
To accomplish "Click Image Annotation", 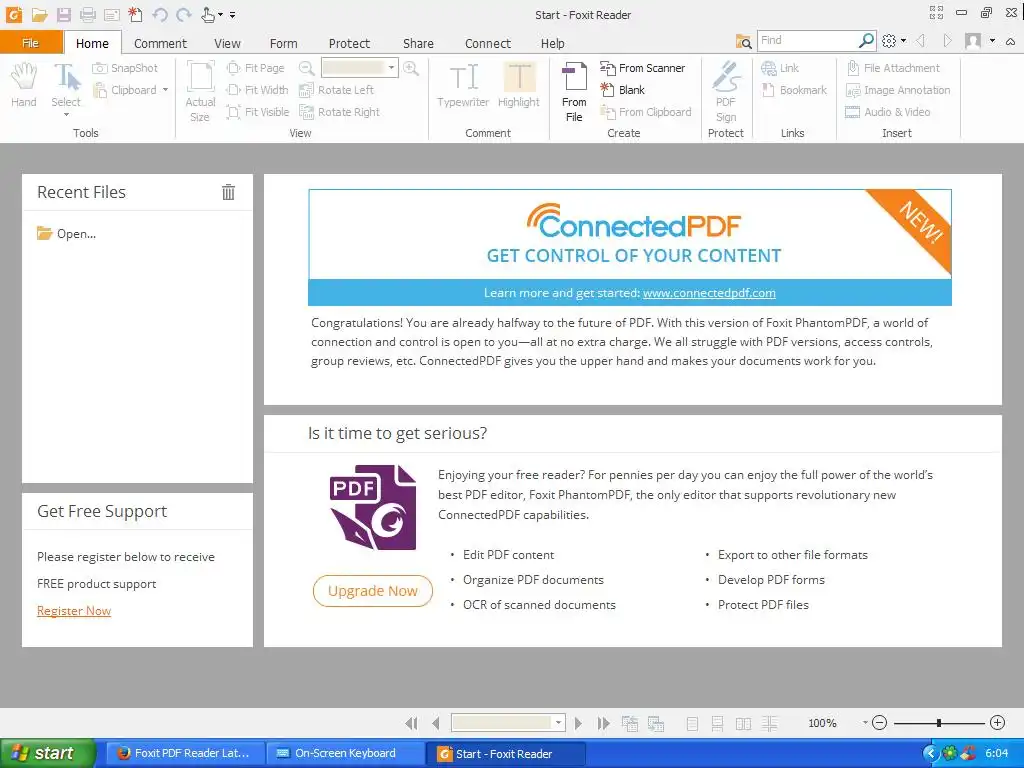I will (898, 90).
